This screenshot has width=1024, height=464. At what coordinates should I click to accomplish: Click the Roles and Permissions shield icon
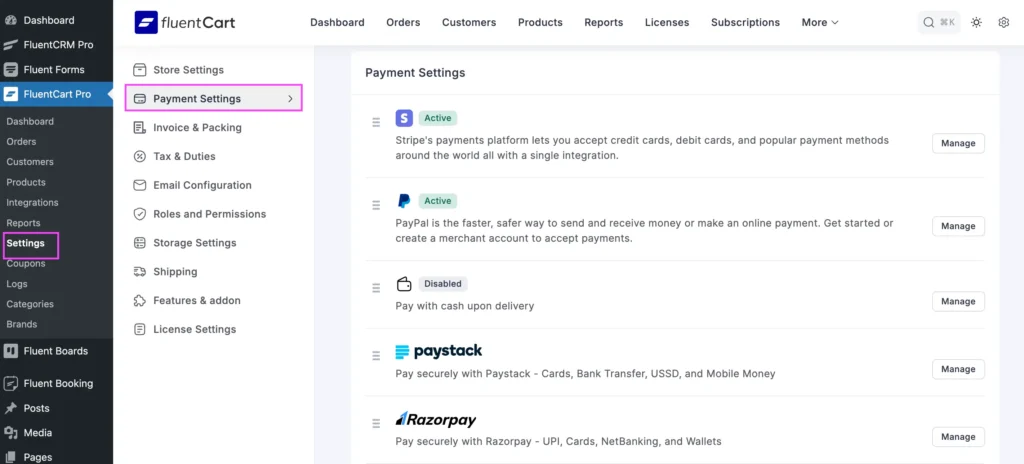pyautogui.click(x=139, y=214)
